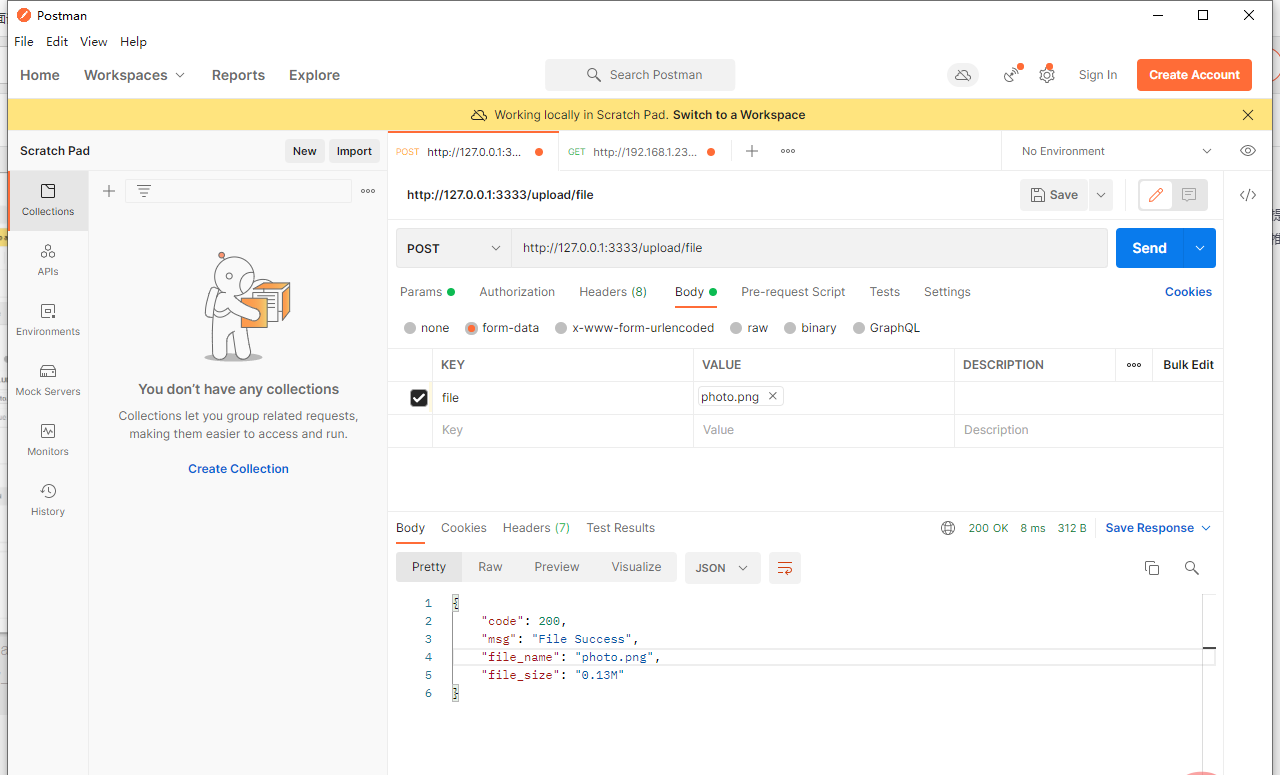Screen dimensions: 1280x775
Task: Select the raw body type
Action: point(749,328)
